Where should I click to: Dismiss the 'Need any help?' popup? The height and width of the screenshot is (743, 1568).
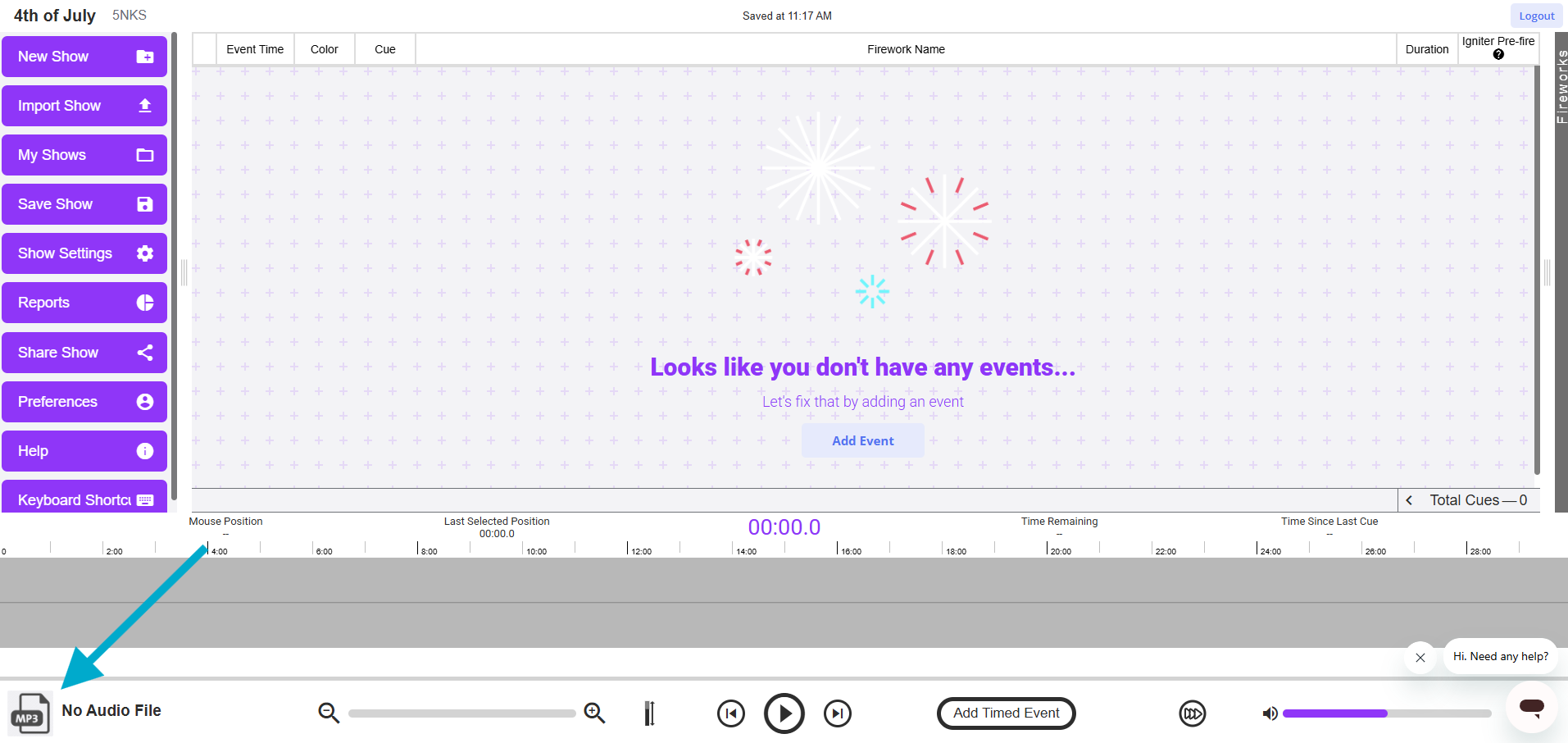click(1420, 658)
